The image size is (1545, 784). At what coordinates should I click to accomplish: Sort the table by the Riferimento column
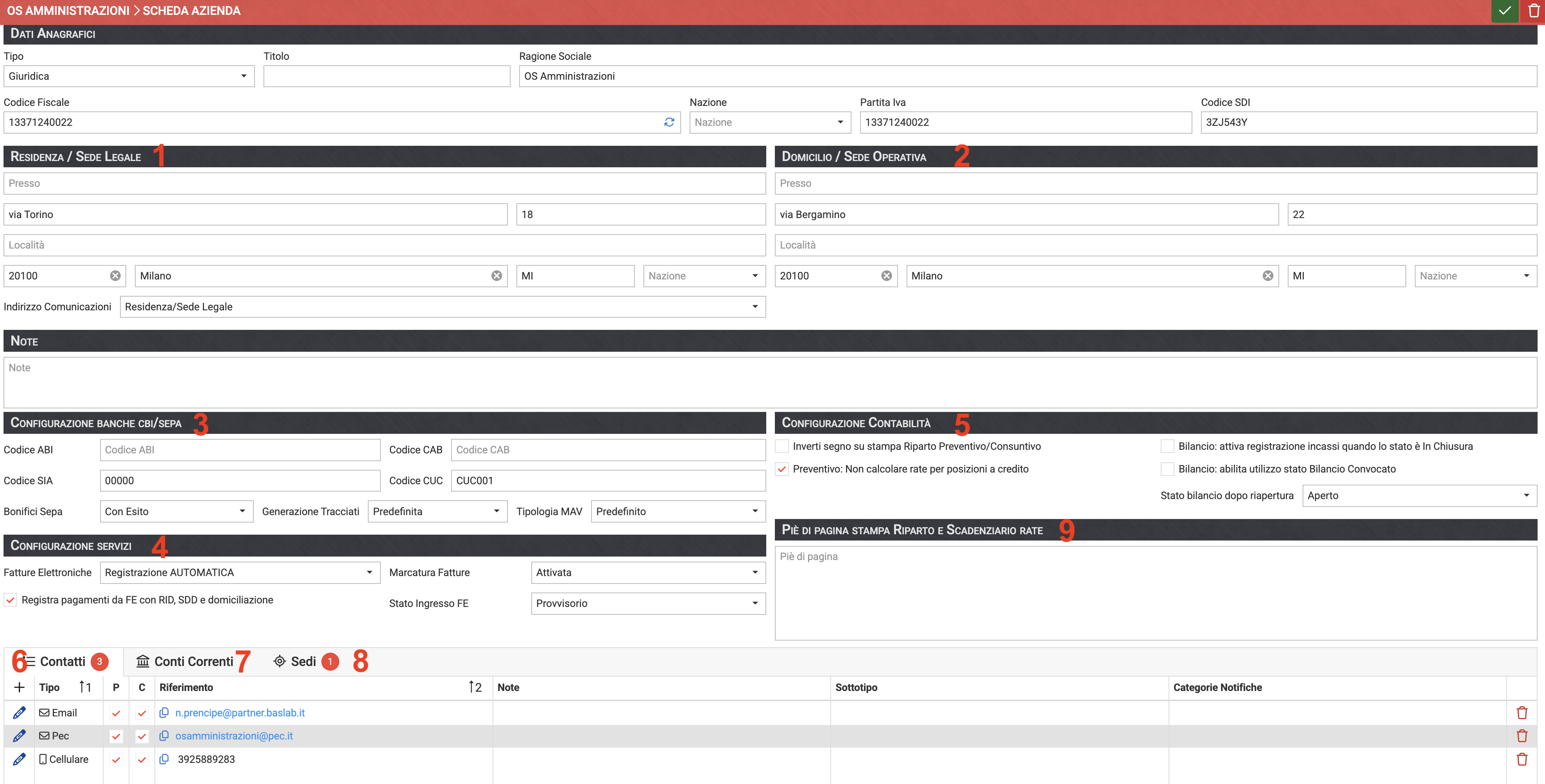pos(186,687)
